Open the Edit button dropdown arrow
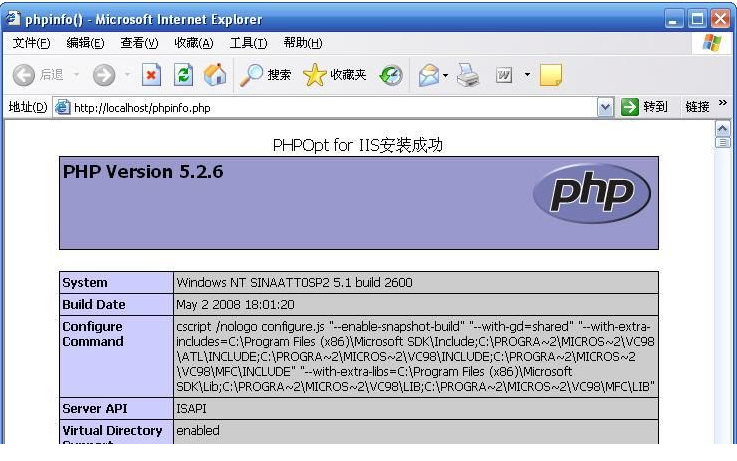Screen dimensions: 737x461 click(x=527, y=74)
